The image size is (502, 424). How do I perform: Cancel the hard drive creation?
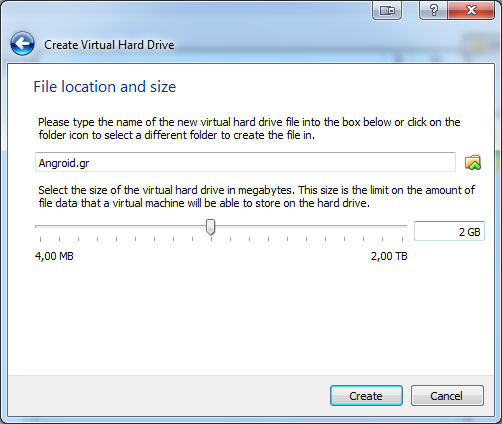pos(447,396)
